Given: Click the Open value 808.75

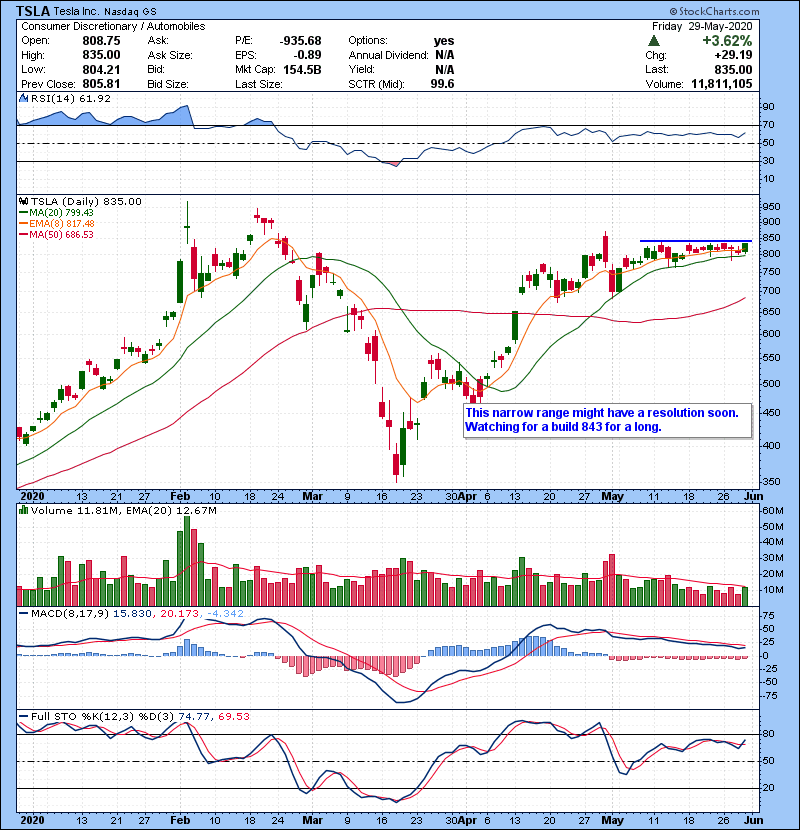Looking at the screenshot, I should point(101,41).
